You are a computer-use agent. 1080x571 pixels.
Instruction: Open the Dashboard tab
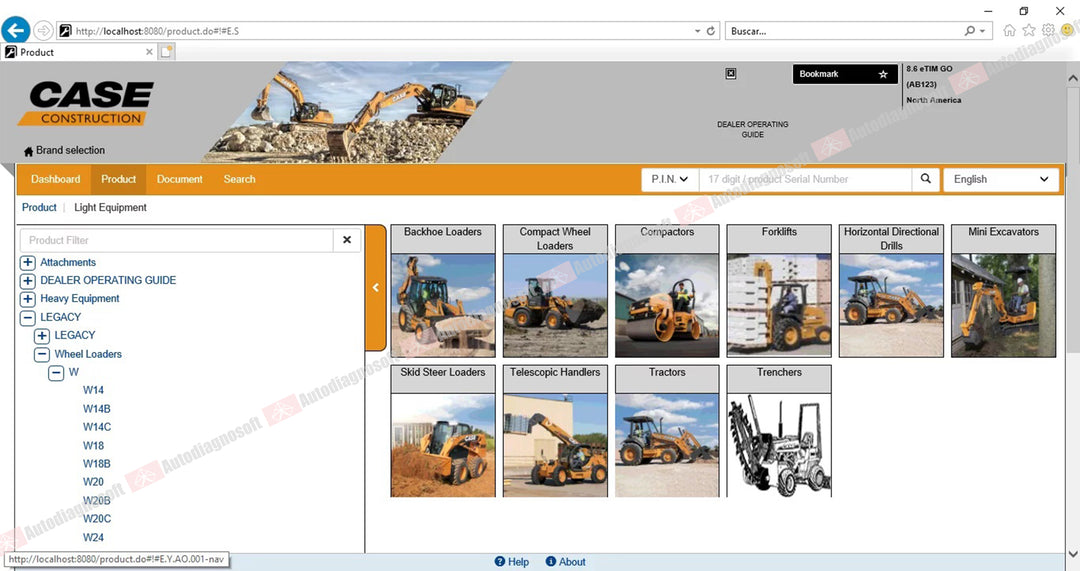[x=55, y=179]
